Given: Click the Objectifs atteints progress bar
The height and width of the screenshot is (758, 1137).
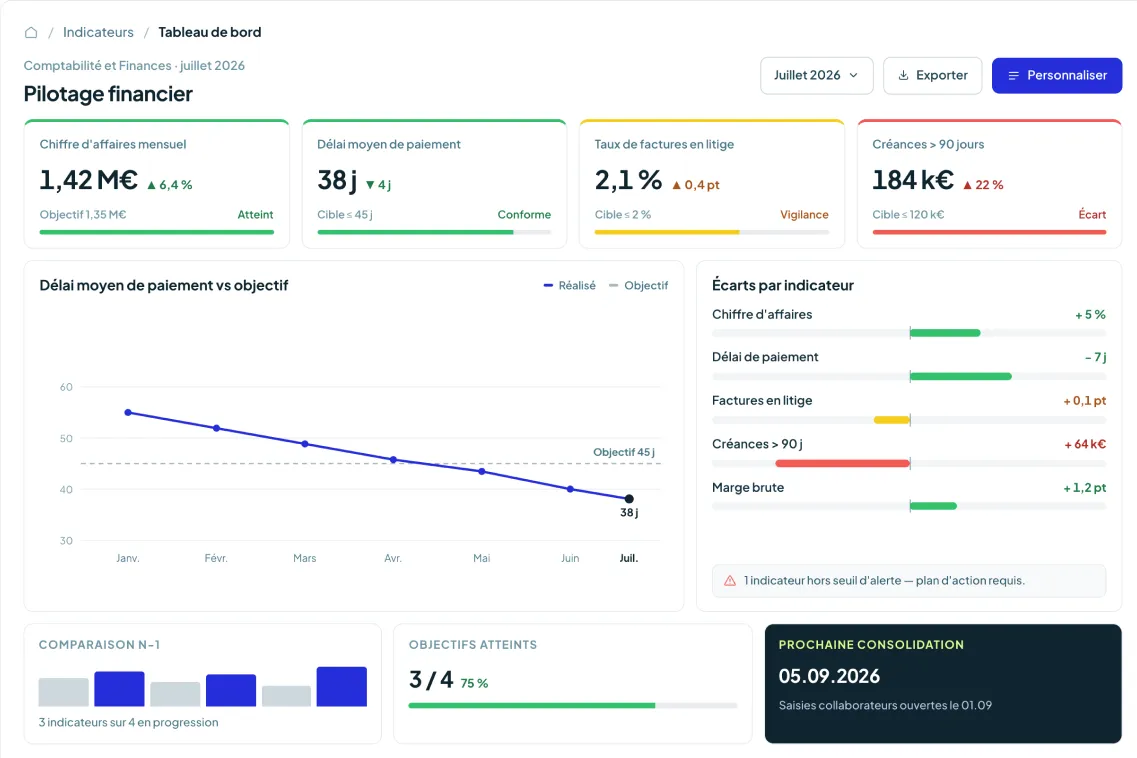Looking at the screenshot, I should pyautogui.click(x=573, y=705).
